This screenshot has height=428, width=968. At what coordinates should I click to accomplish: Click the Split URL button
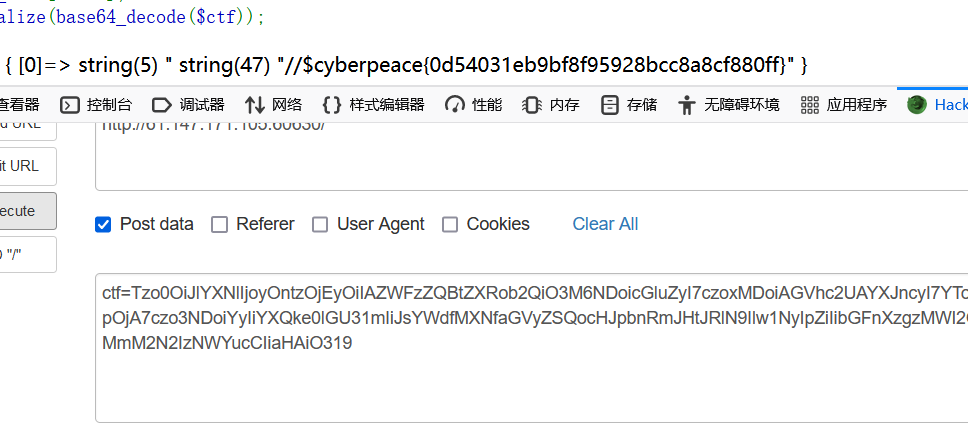pos(26,166)
